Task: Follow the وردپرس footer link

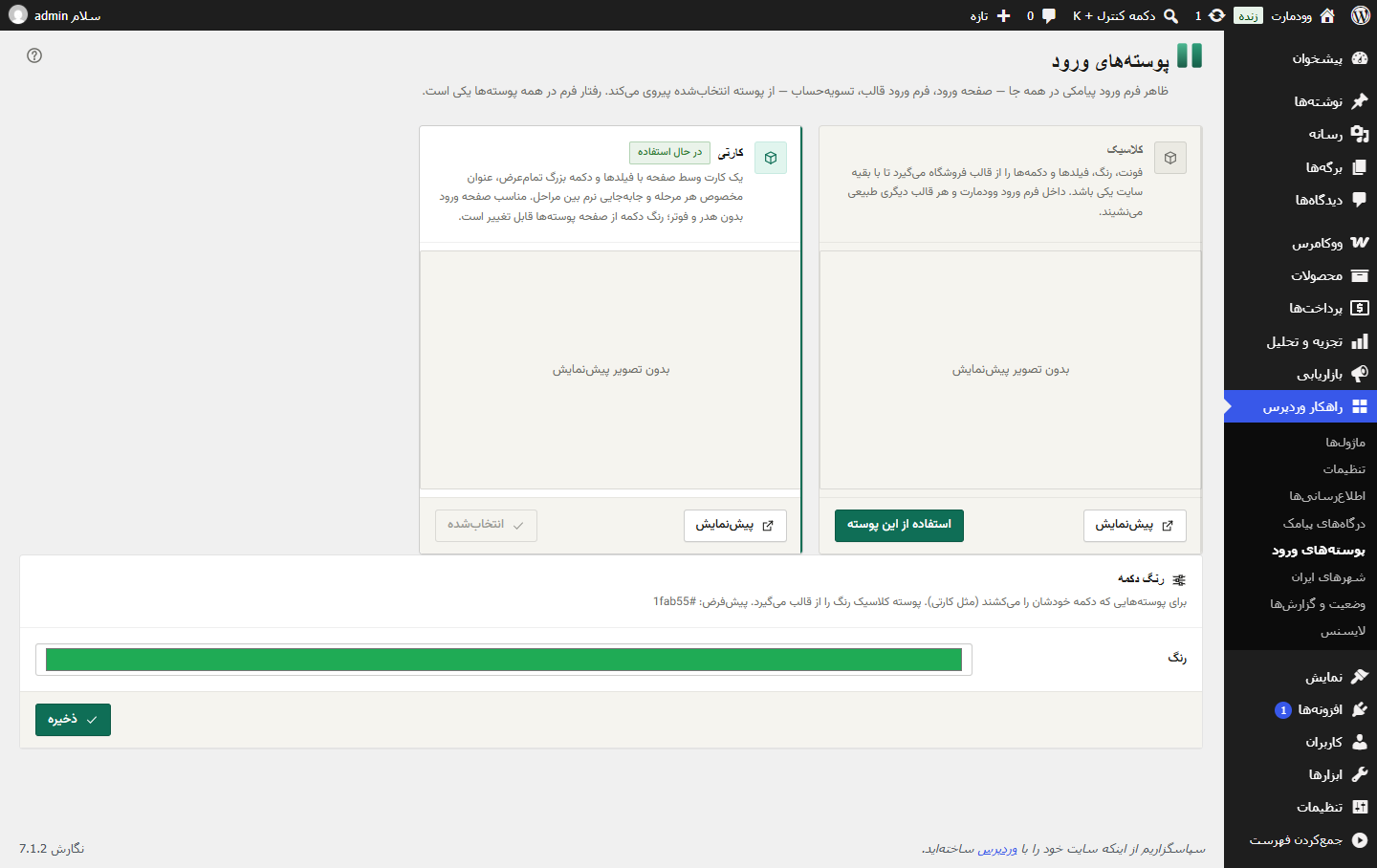Action: pos(997,849)
